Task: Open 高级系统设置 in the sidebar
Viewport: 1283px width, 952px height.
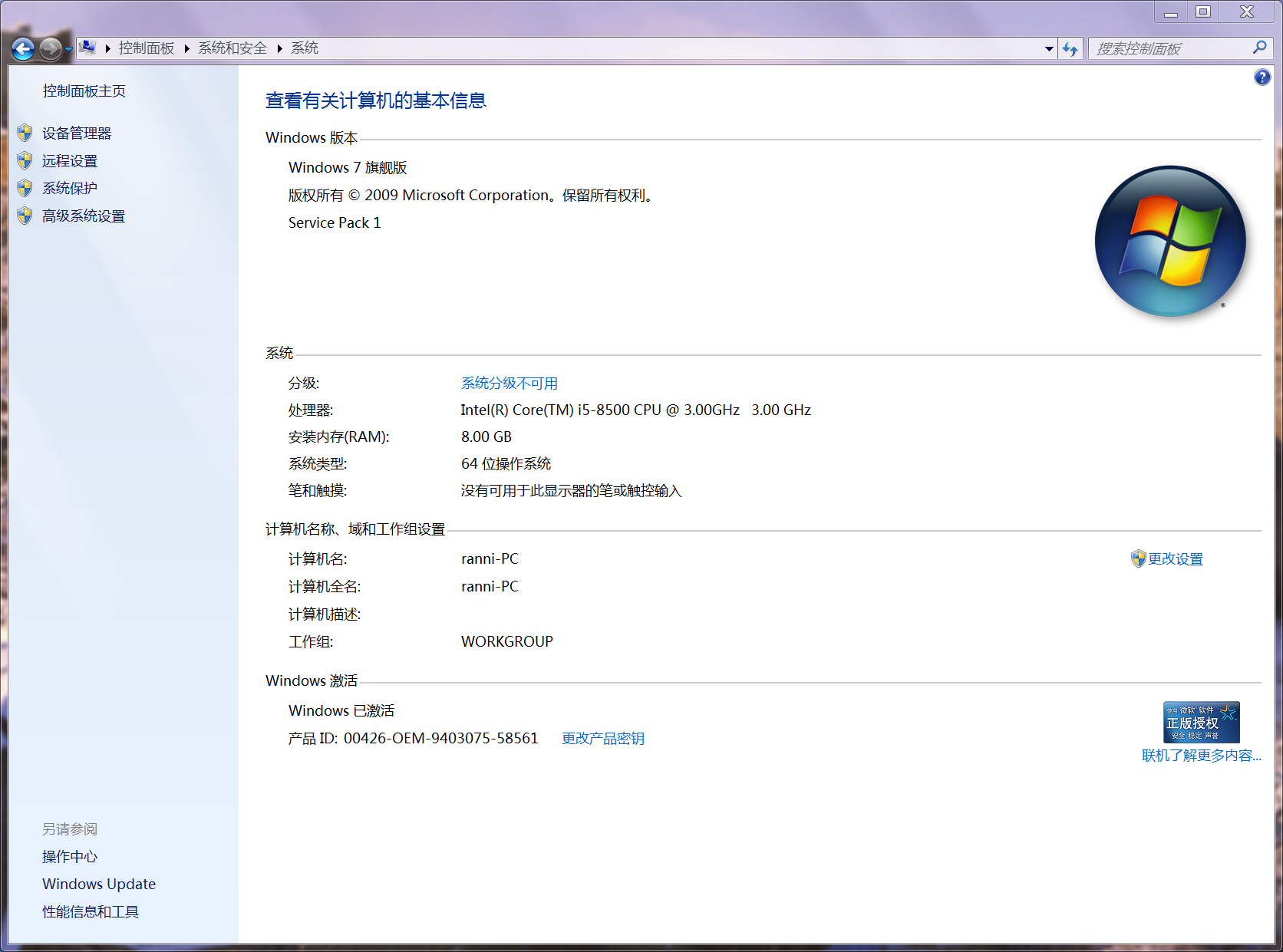Action: pyautogui.click(x=84, y=216)
